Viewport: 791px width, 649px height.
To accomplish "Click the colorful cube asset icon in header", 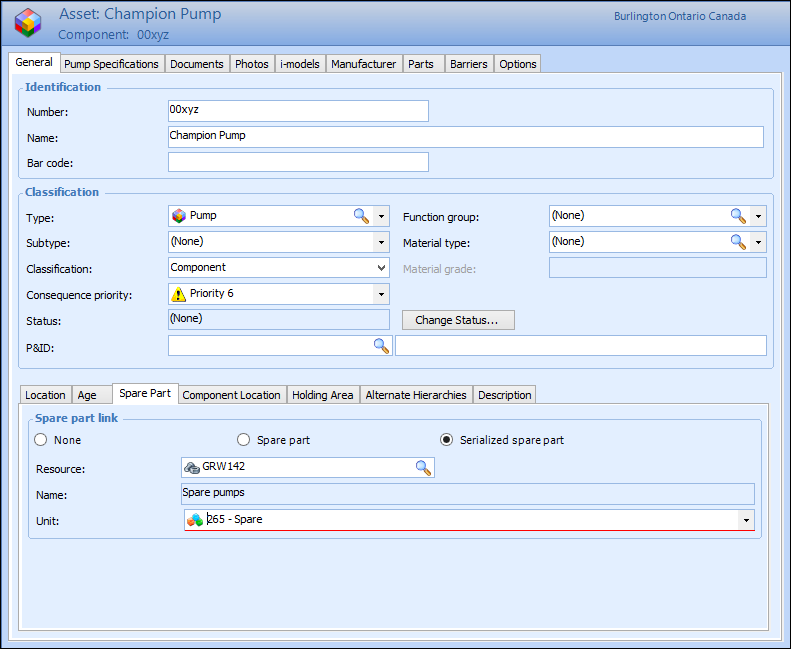I will click(x=29, y=23).
